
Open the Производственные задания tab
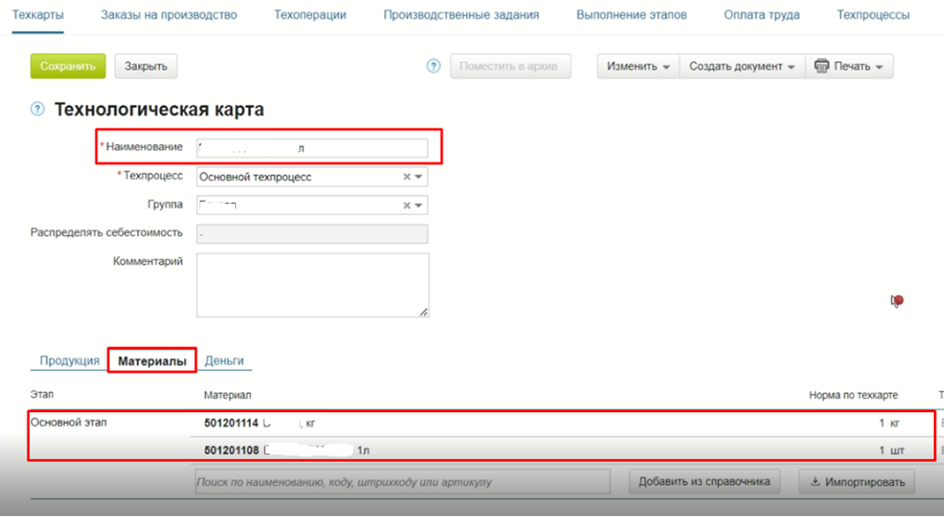tap(461, 15)
